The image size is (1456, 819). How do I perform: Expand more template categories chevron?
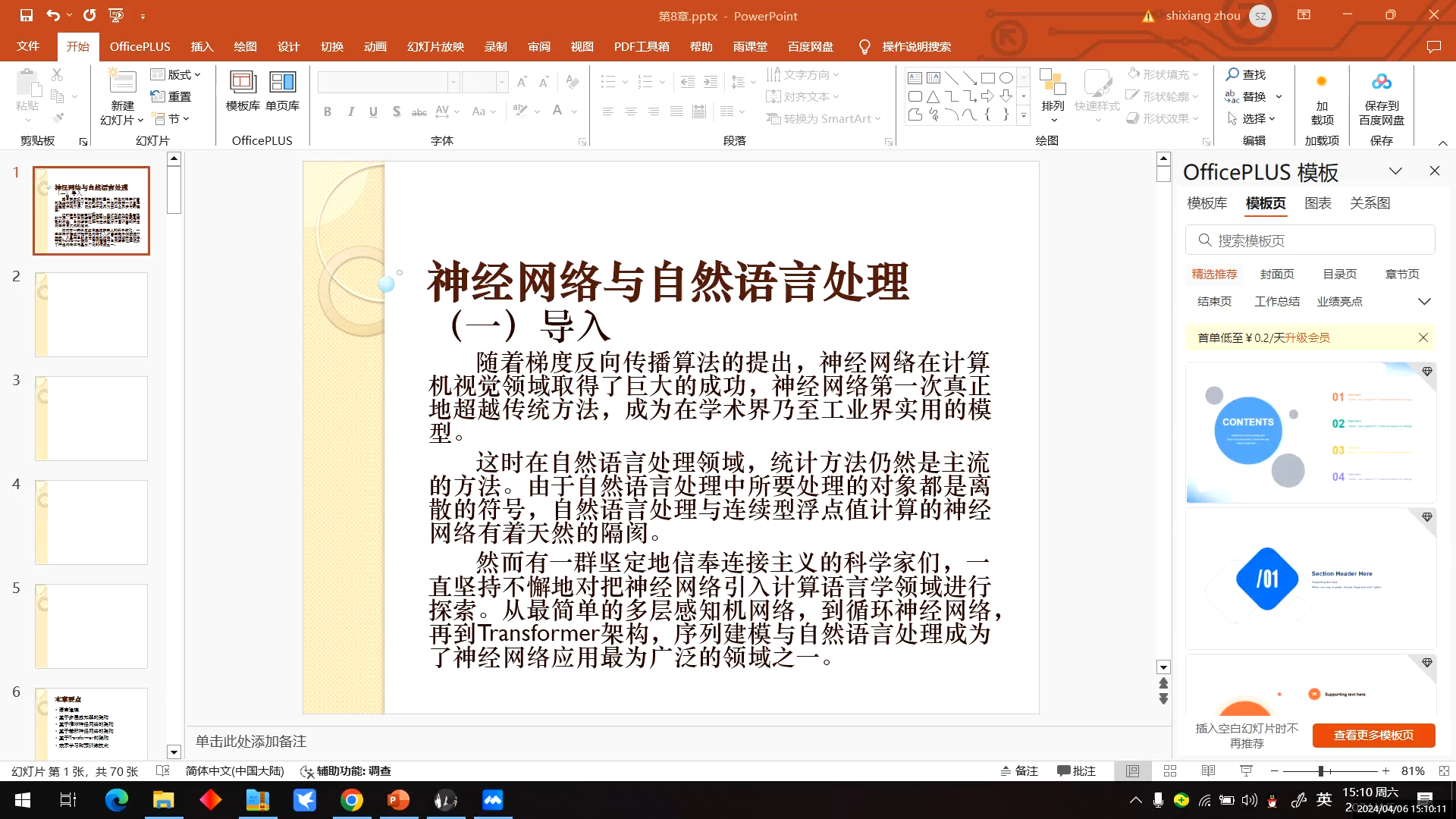pyautogui.click(x=1424, y=301)
